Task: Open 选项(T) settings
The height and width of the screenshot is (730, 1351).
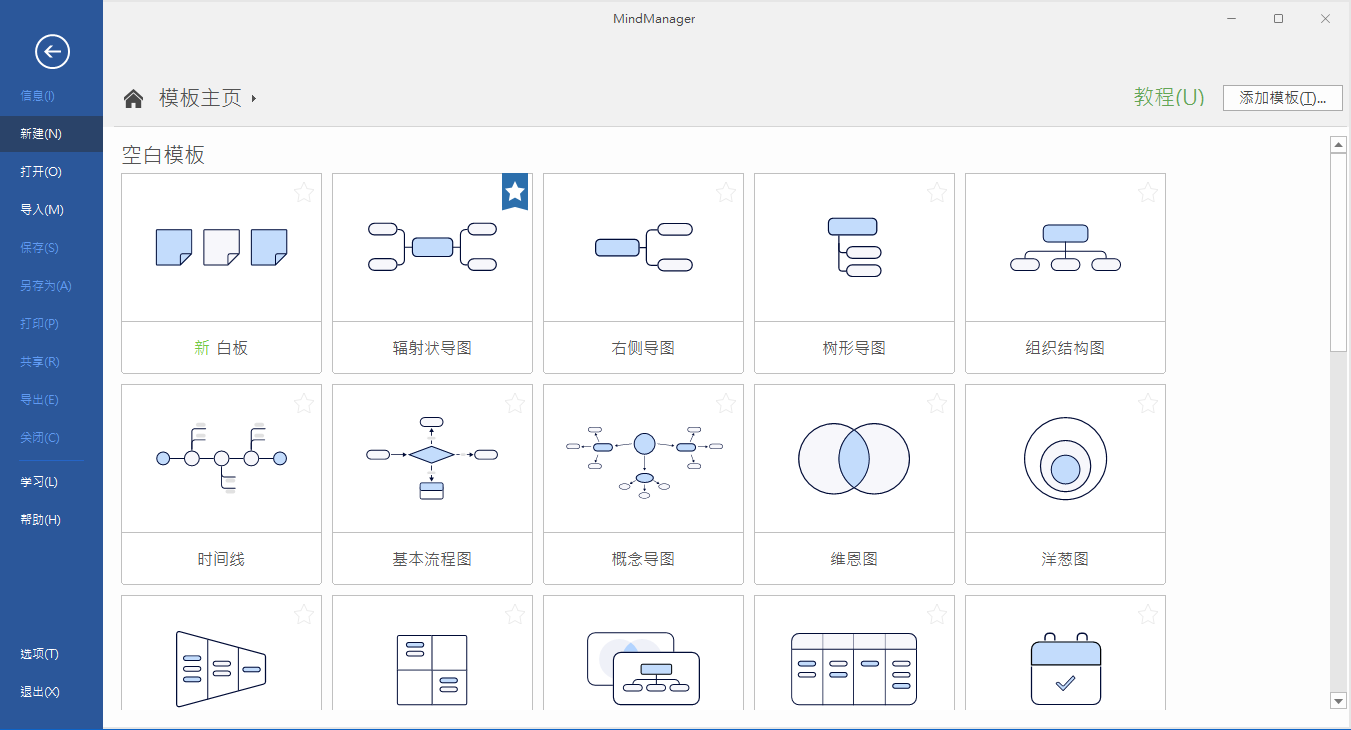Action: click(51, 654)
